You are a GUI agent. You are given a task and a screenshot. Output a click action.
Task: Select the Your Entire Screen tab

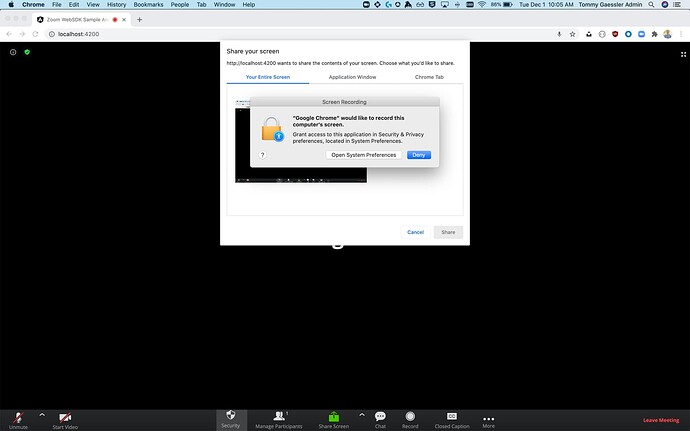[268, 77]
